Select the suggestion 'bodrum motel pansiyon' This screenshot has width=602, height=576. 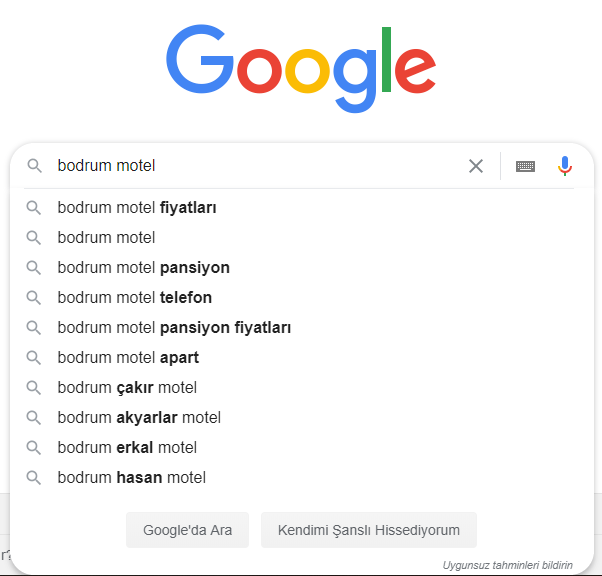pyautogui.click(x=301, y=268)
